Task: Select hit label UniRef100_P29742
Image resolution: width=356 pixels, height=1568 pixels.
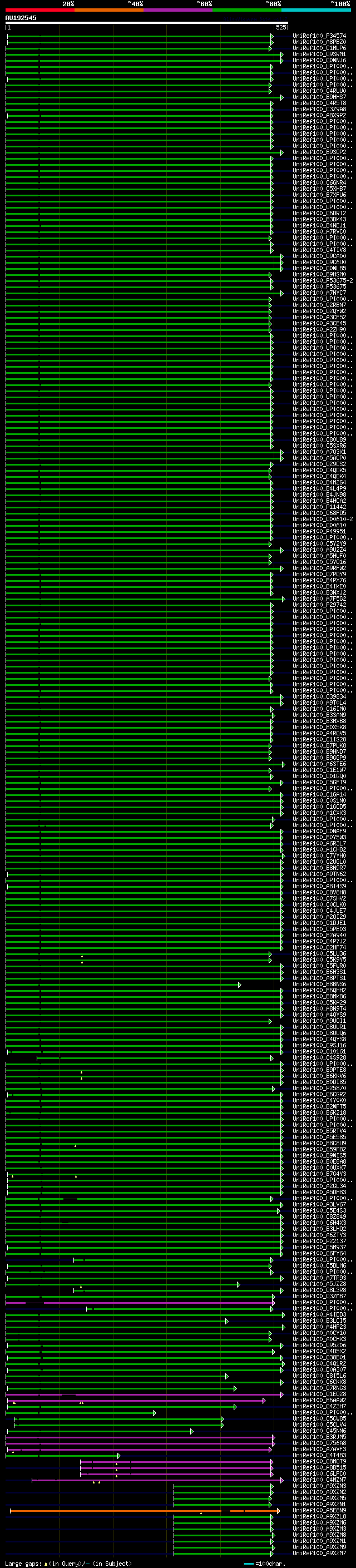Action: coord(319,605)
